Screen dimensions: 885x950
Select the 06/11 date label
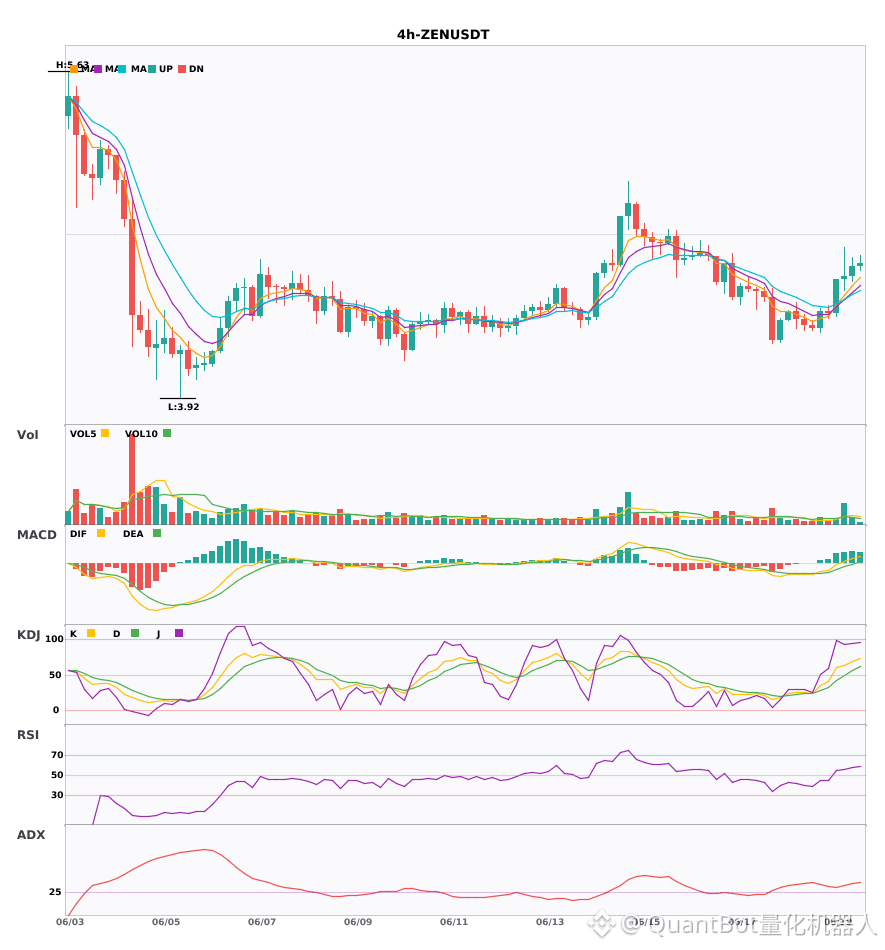(454, 922)
